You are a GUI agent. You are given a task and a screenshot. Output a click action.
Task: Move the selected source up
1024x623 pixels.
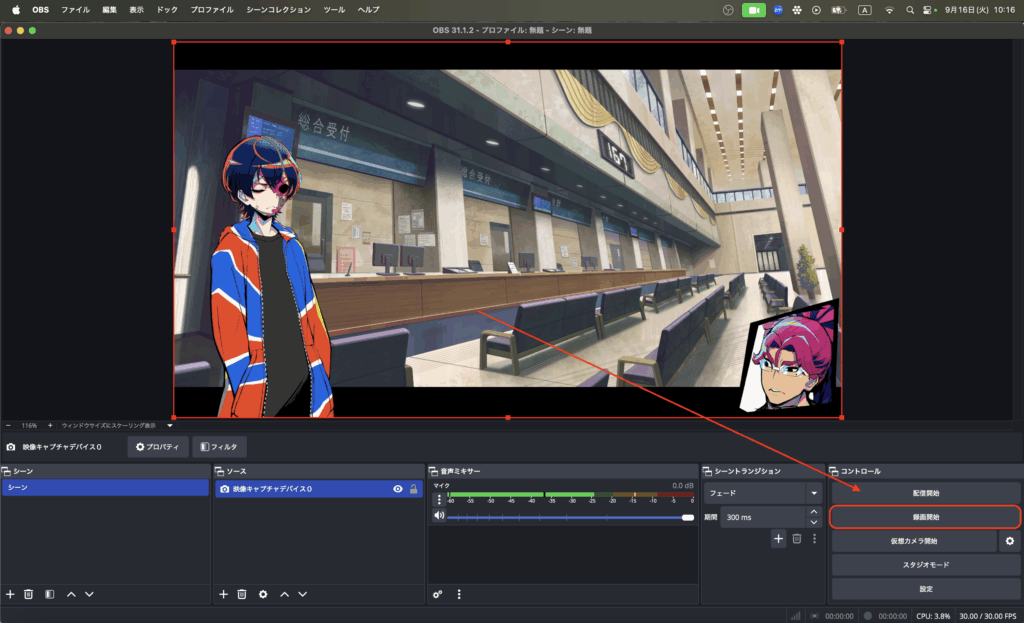(284, 594)
